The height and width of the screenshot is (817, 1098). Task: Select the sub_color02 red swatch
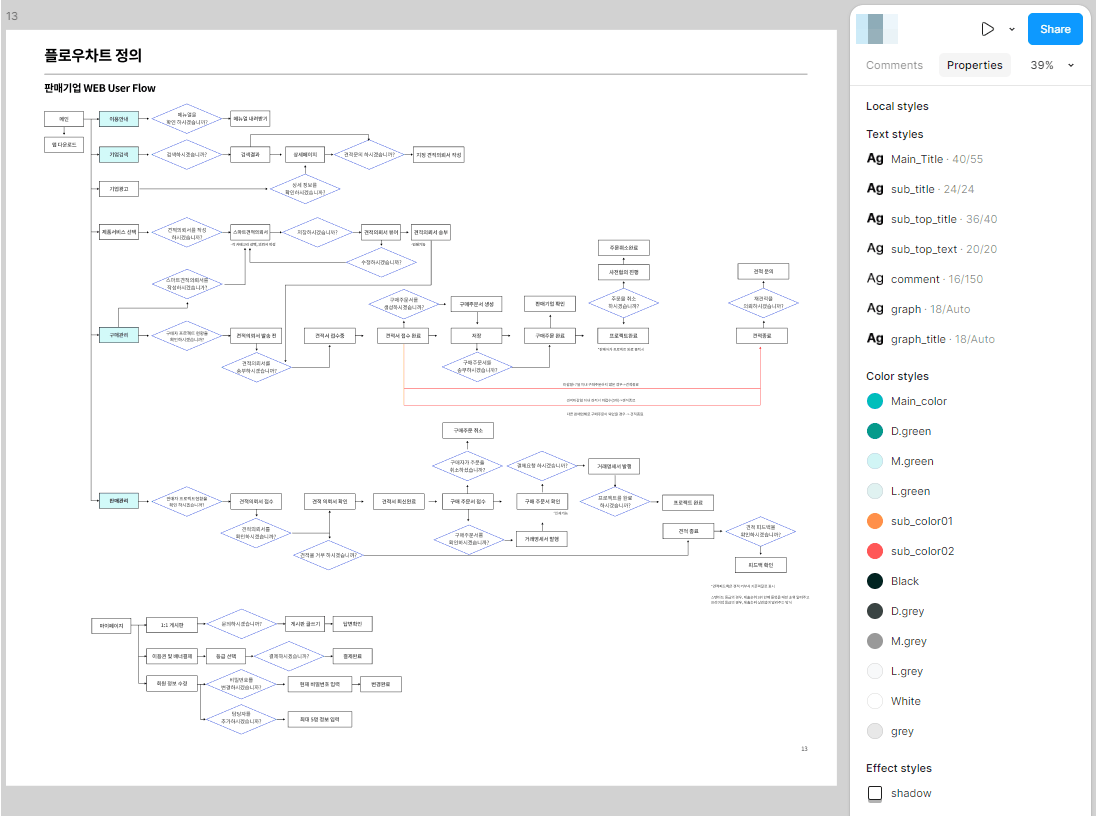(875, 551)
